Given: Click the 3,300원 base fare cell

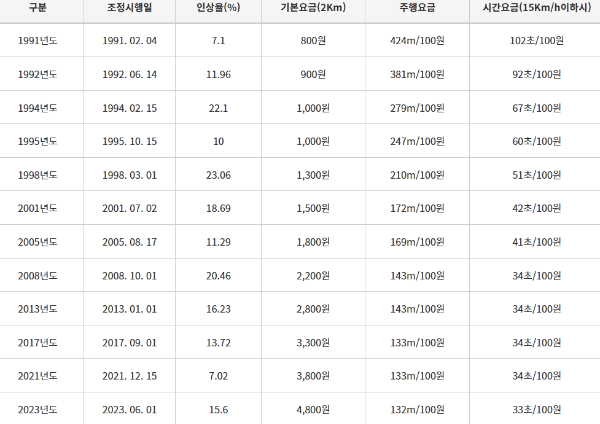Looking at the screenshot, I should 313,342.
